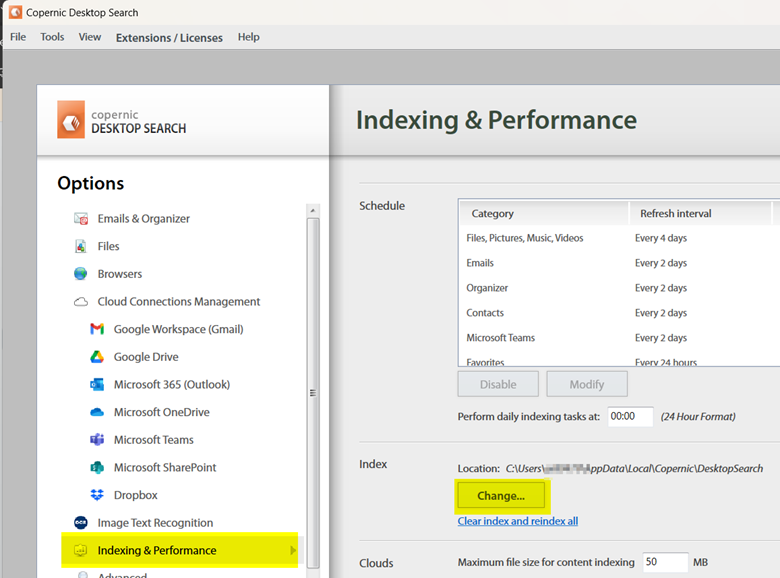Open Microsoft SharePoint settings
Viewport: 780px width, 578px height.
pos(165,468)
